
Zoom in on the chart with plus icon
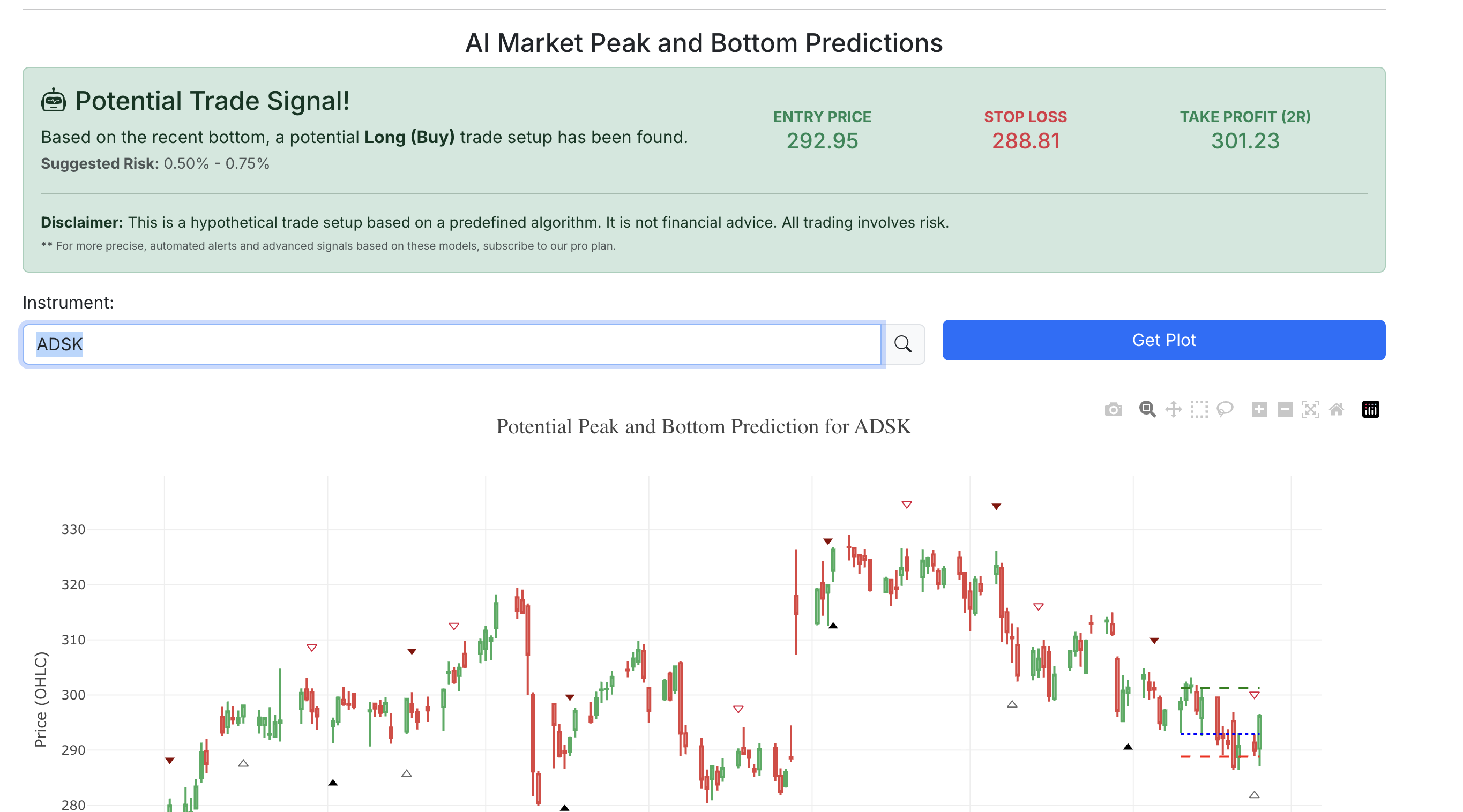1258,409
